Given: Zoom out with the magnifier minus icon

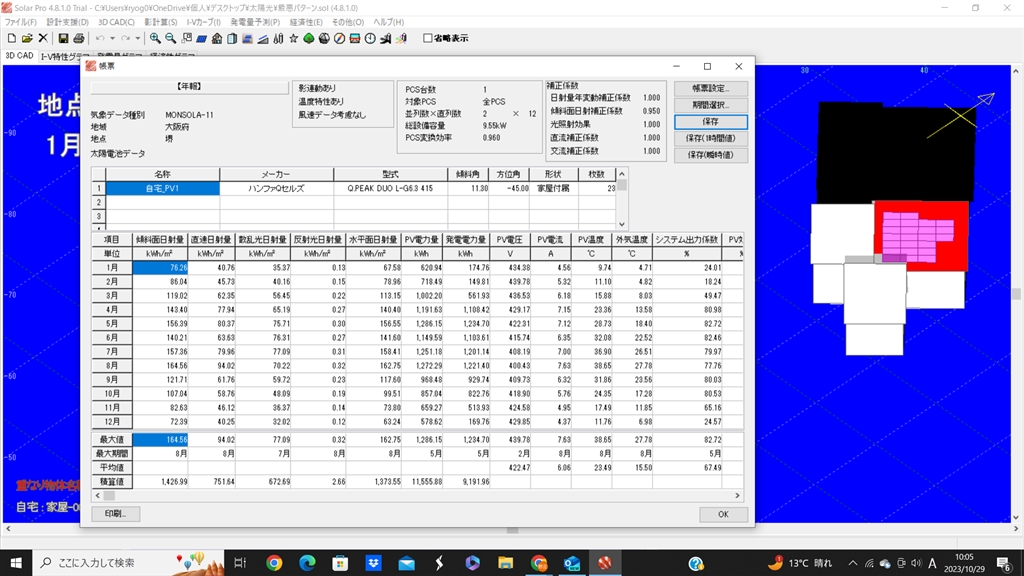Looking at the screenshot, I should (170, 38).
